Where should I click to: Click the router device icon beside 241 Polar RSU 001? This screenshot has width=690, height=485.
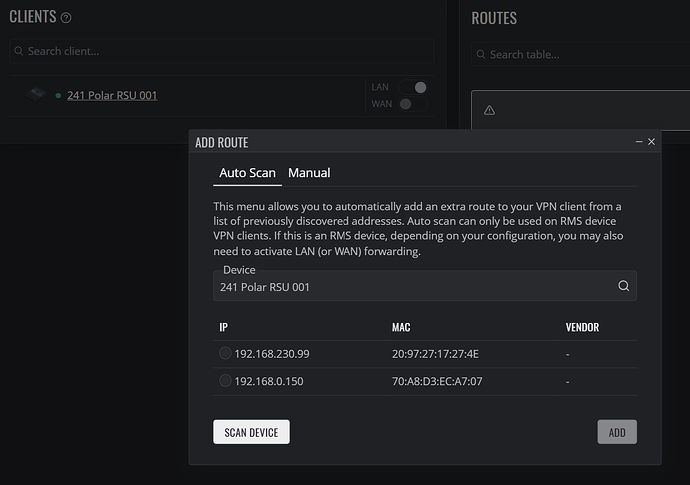click(x=36, y=94)
